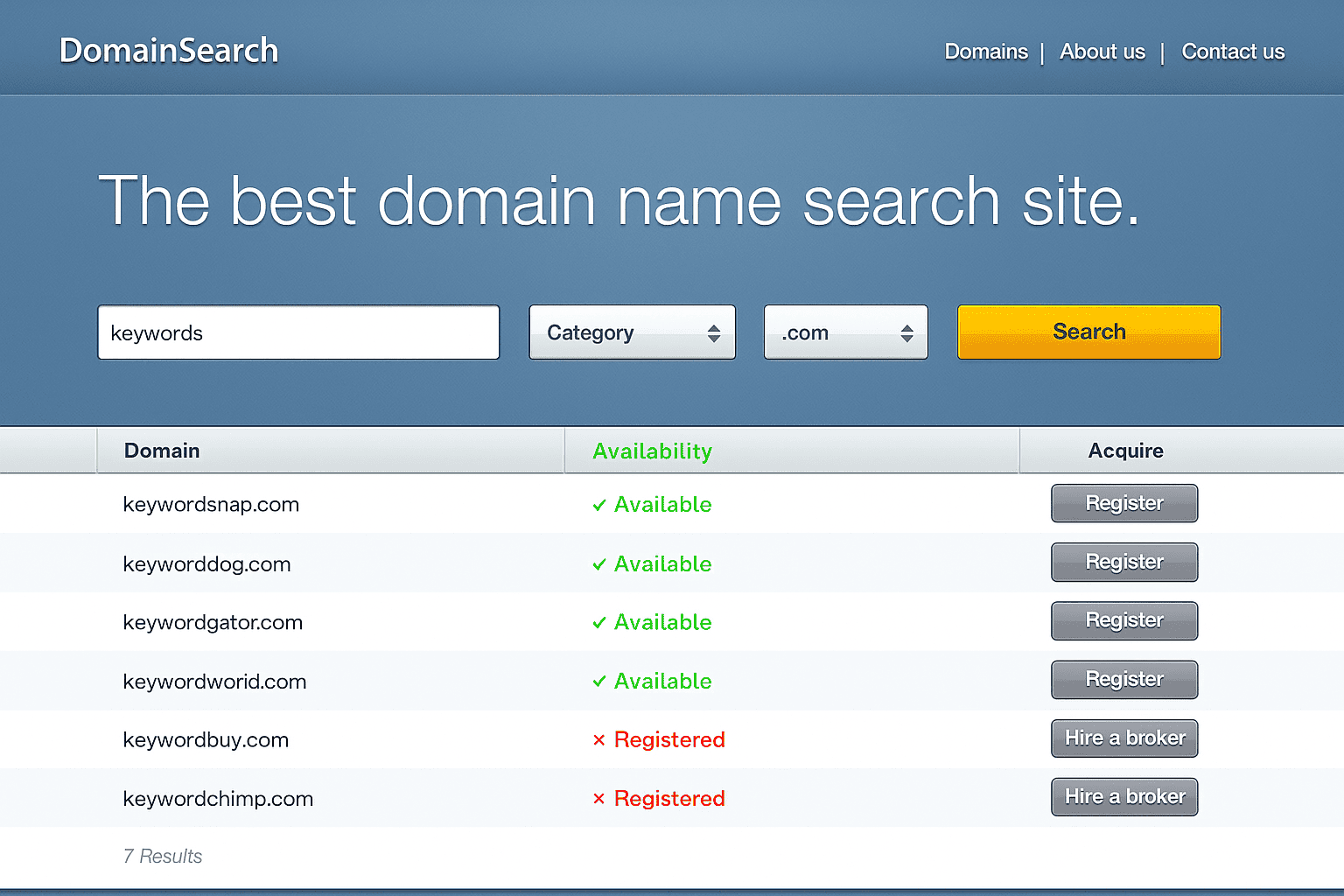Hire a broker for keywordbuy.com
Screen dimensions: 1344x896
pos(1124,738)
